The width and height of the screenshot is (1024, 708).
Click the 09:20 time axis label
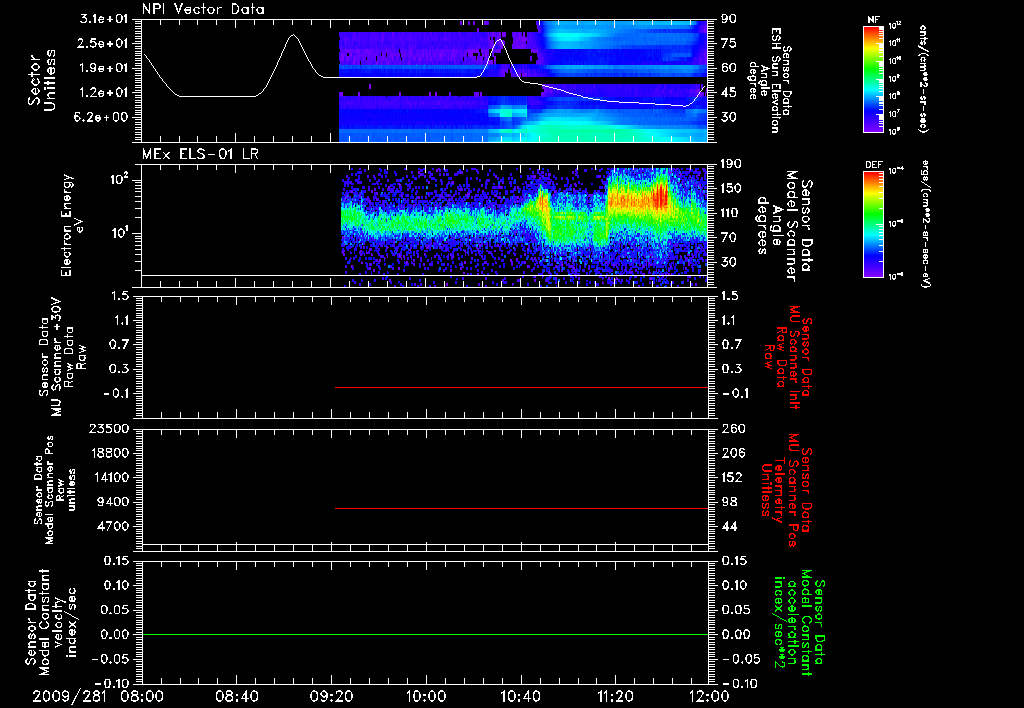pyautogui.click(x=332, y=696)
